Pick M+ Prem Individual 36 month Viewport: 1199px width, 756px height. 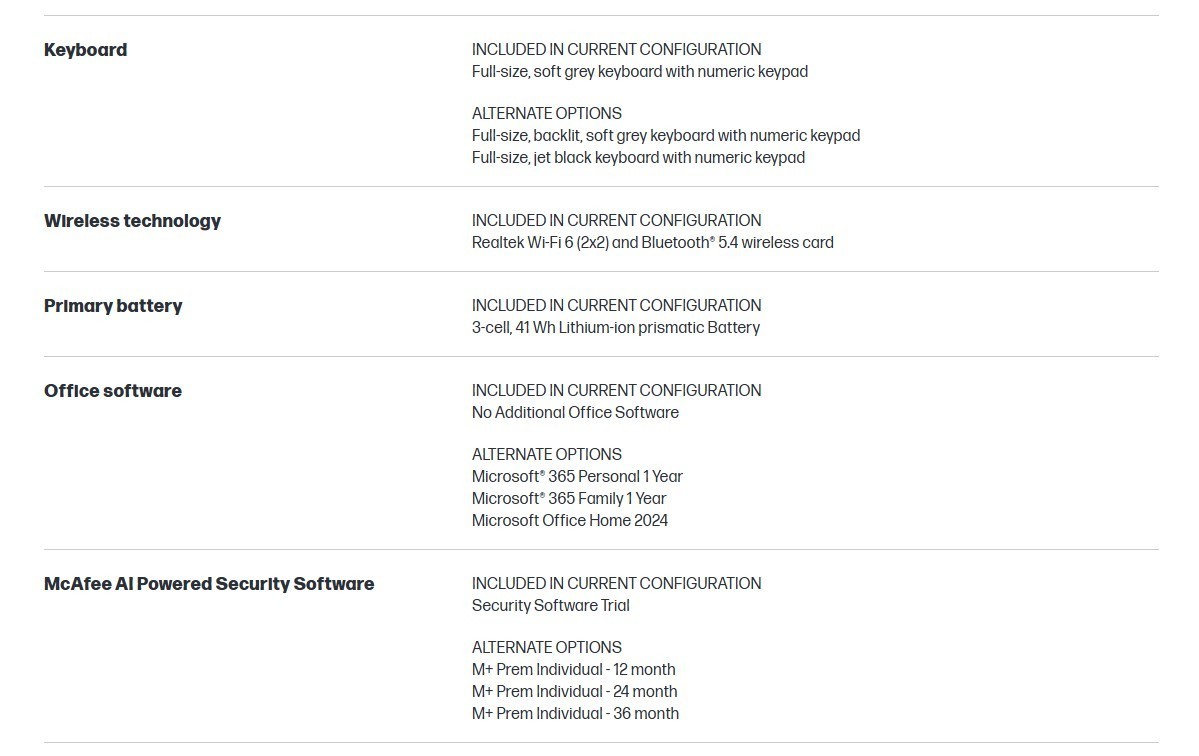575,714
